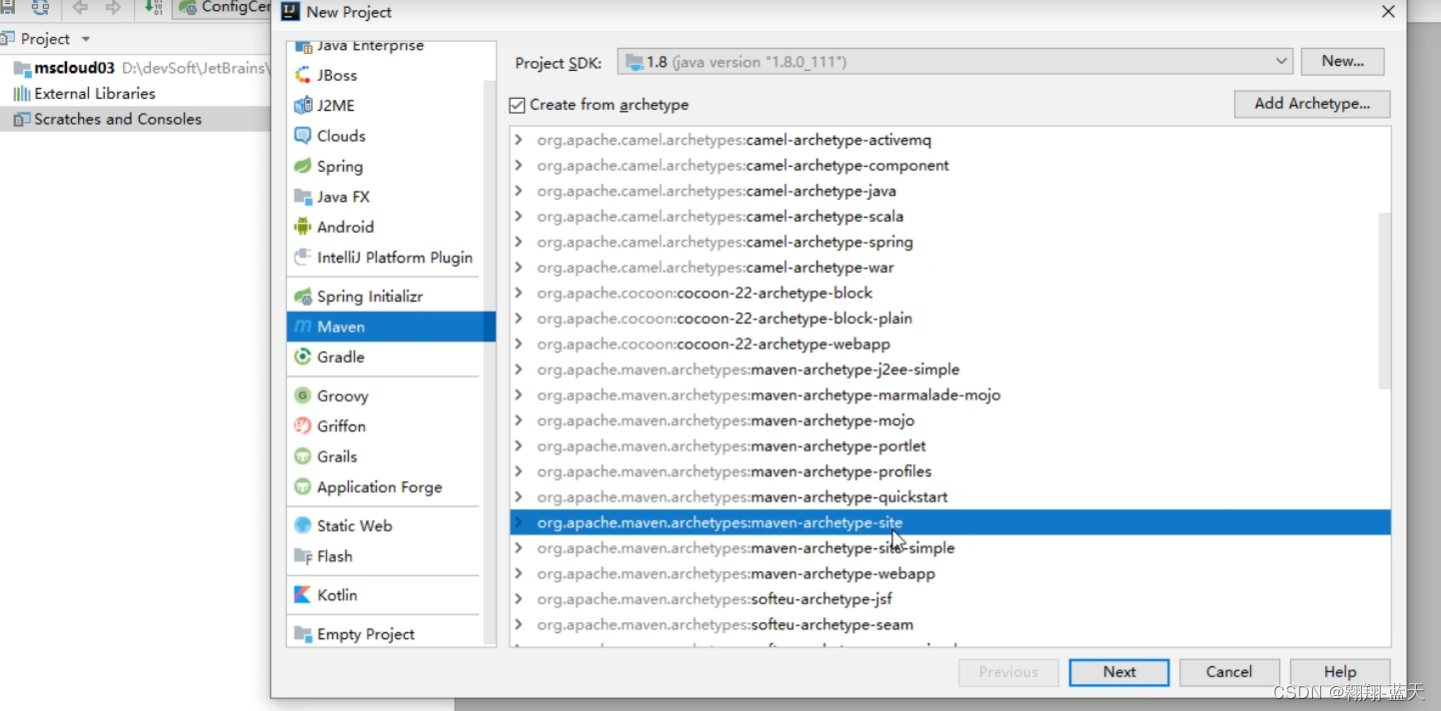Choose Clouds icon in project list
The height and width of the screenshot is (711, 1441).
tap(303, 136)
